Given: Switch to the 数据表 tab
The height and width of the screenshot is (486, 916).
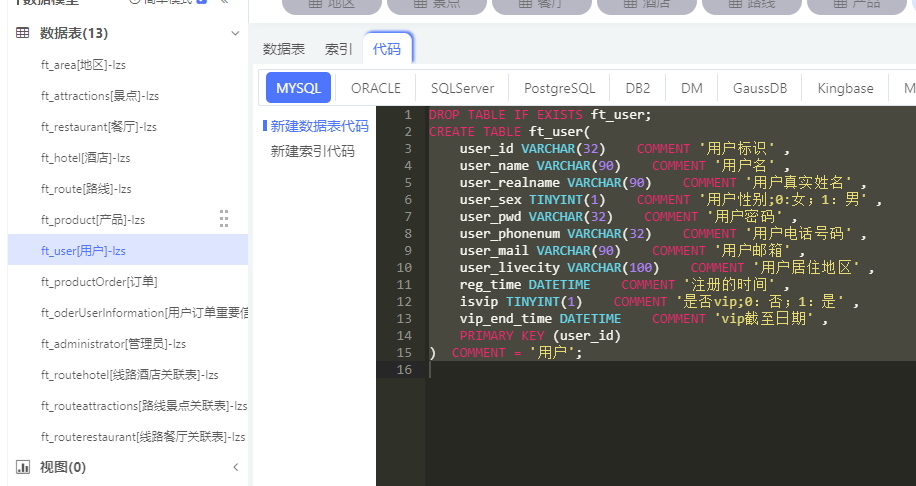Looking at the screenshot, I should tap(284, 49).
